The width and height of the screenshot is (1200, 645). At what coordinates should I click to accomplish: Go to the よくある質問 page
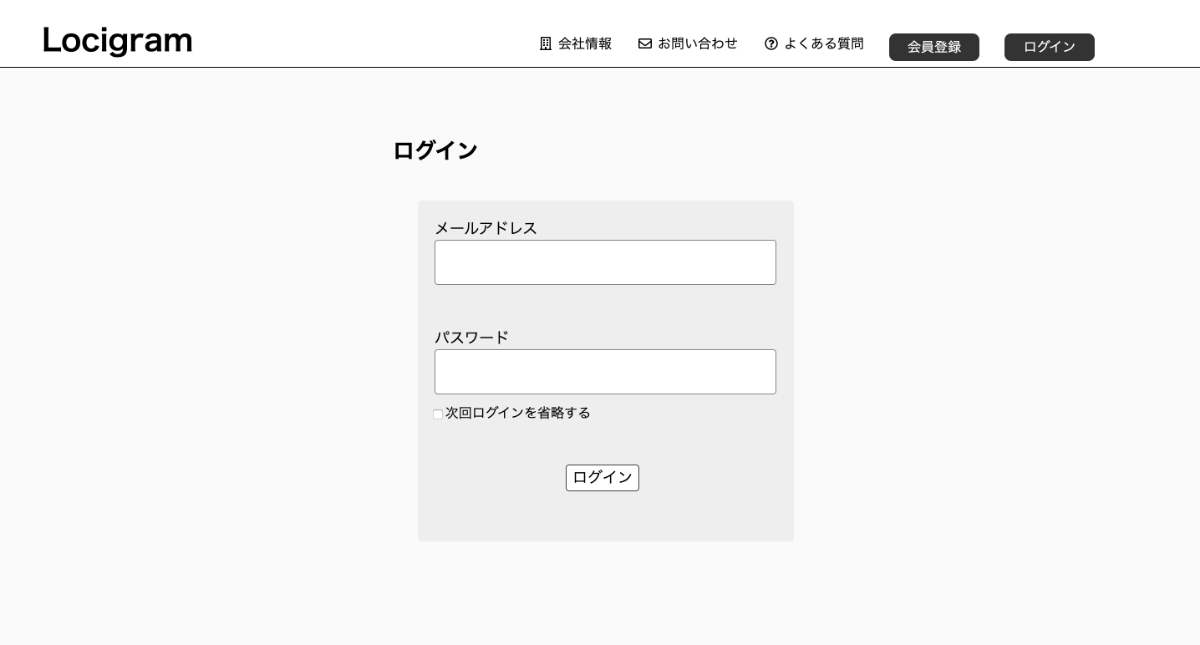pyautogui.click(x=823, y=44)
